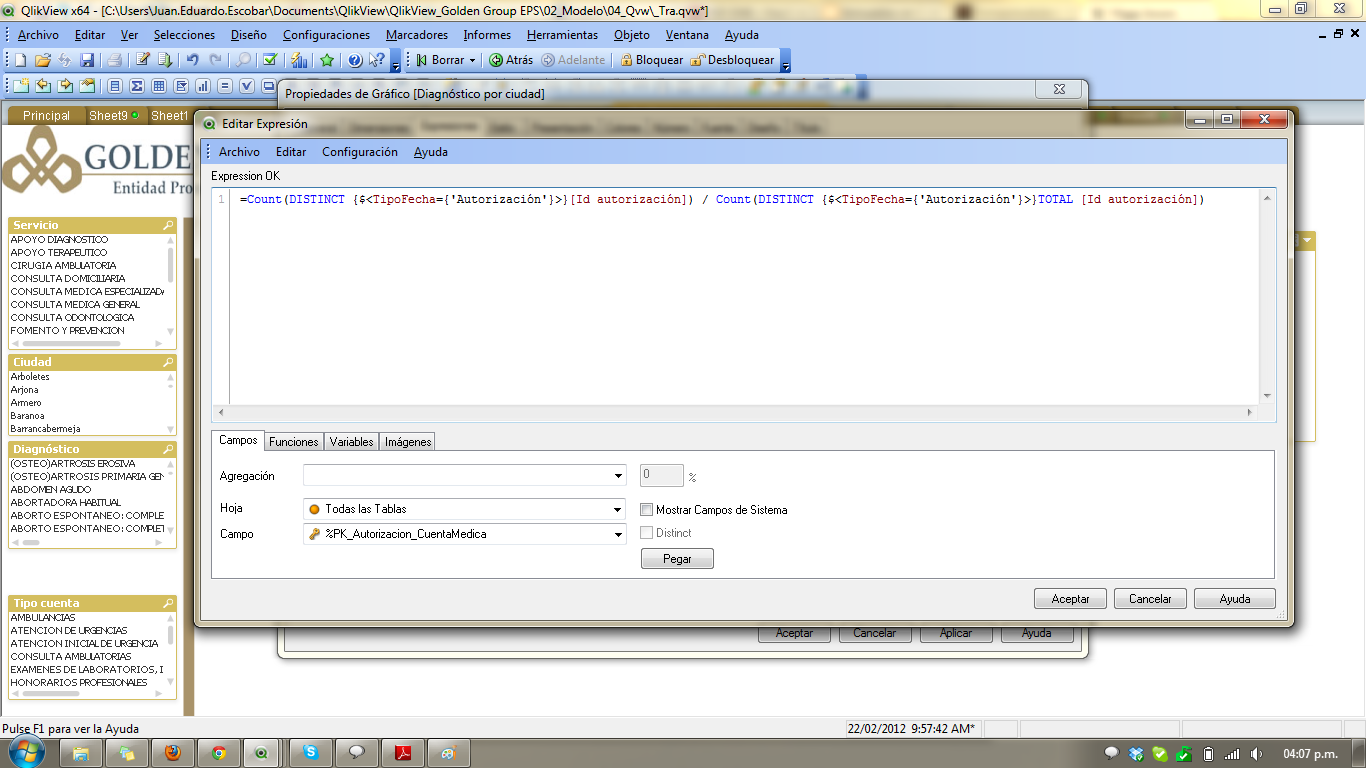The height and width of the screenshot is (768, 1366).
Task: Enable Mostrar Campos de Sistema checkbox
Action: (647, 510)
